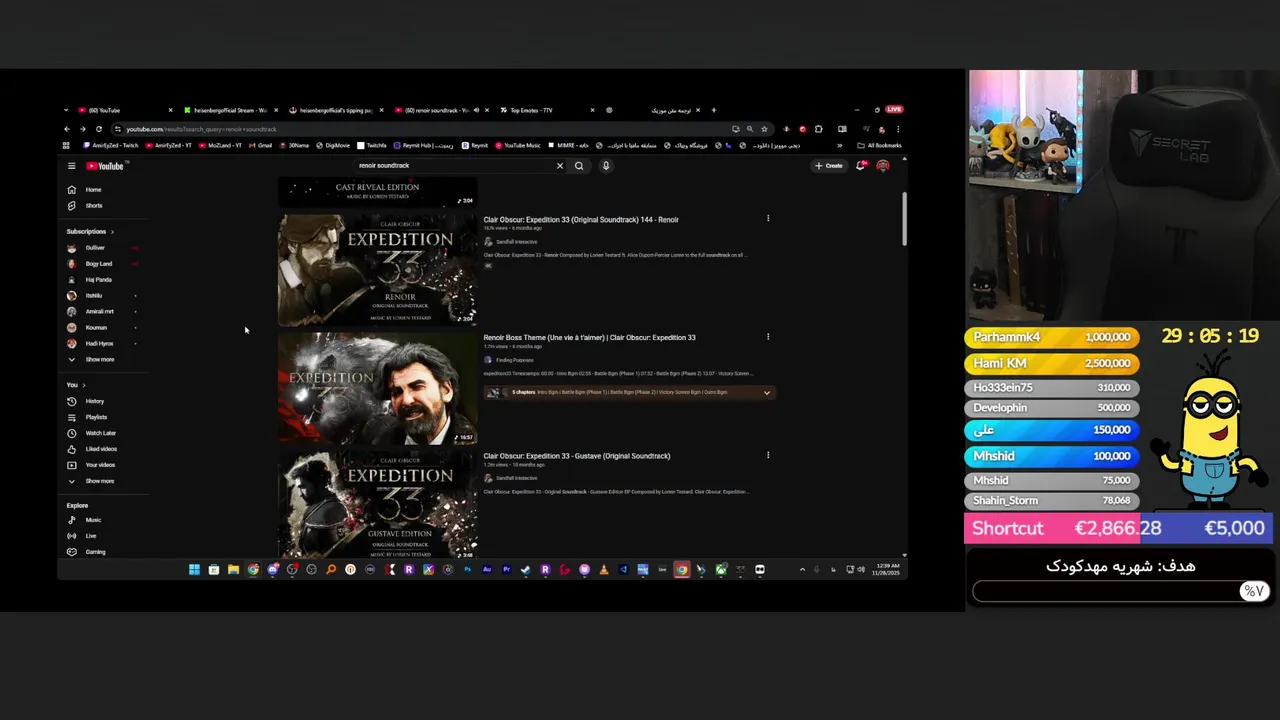The height and width of the screenshot is (720, 1280).
Task: Expand Show more under Subscriptions
Action: pyautogui.click(x=92, y=360)
